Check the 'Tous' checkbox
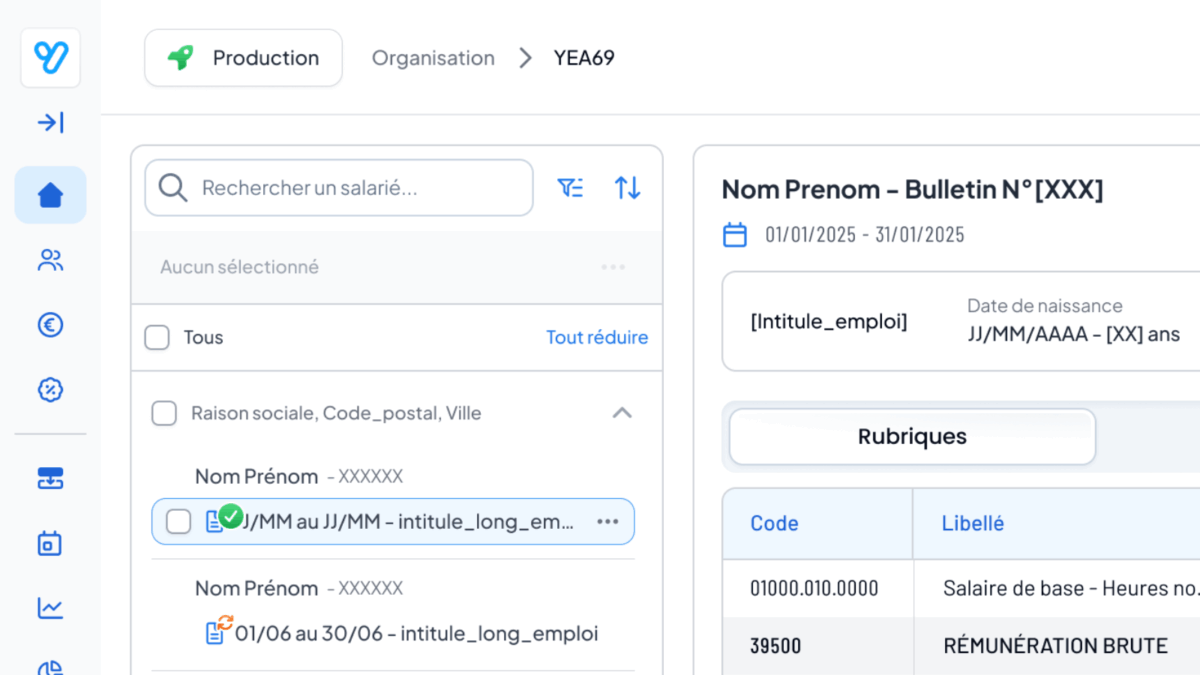 pyautogui.click(x=157, y=338)
